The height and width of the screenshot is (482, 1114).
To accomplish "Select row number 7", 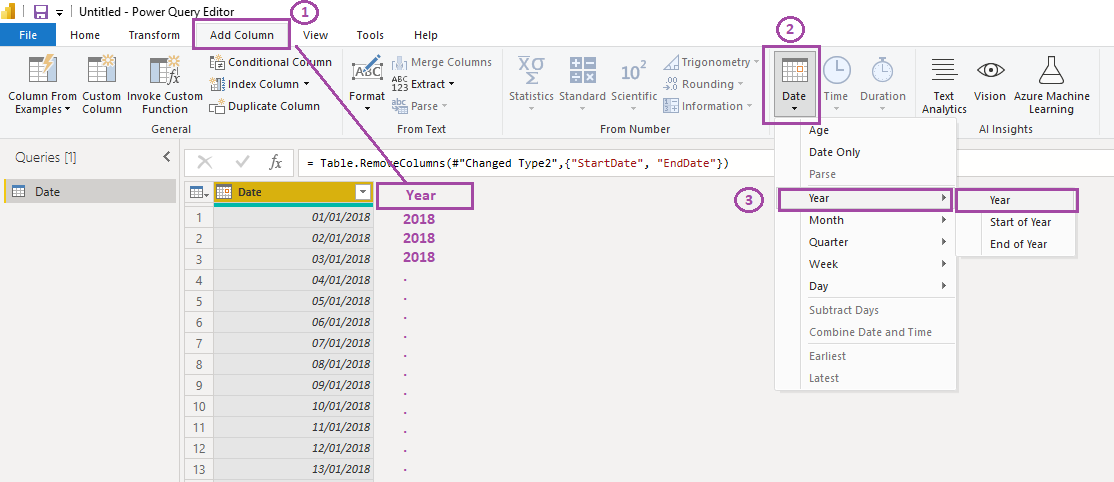I will click(199, 343).
